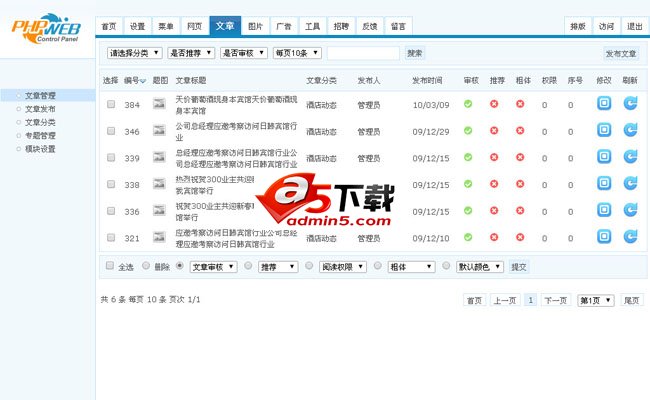Open the modify icon for article 338
650x400 pixels.
604,183
